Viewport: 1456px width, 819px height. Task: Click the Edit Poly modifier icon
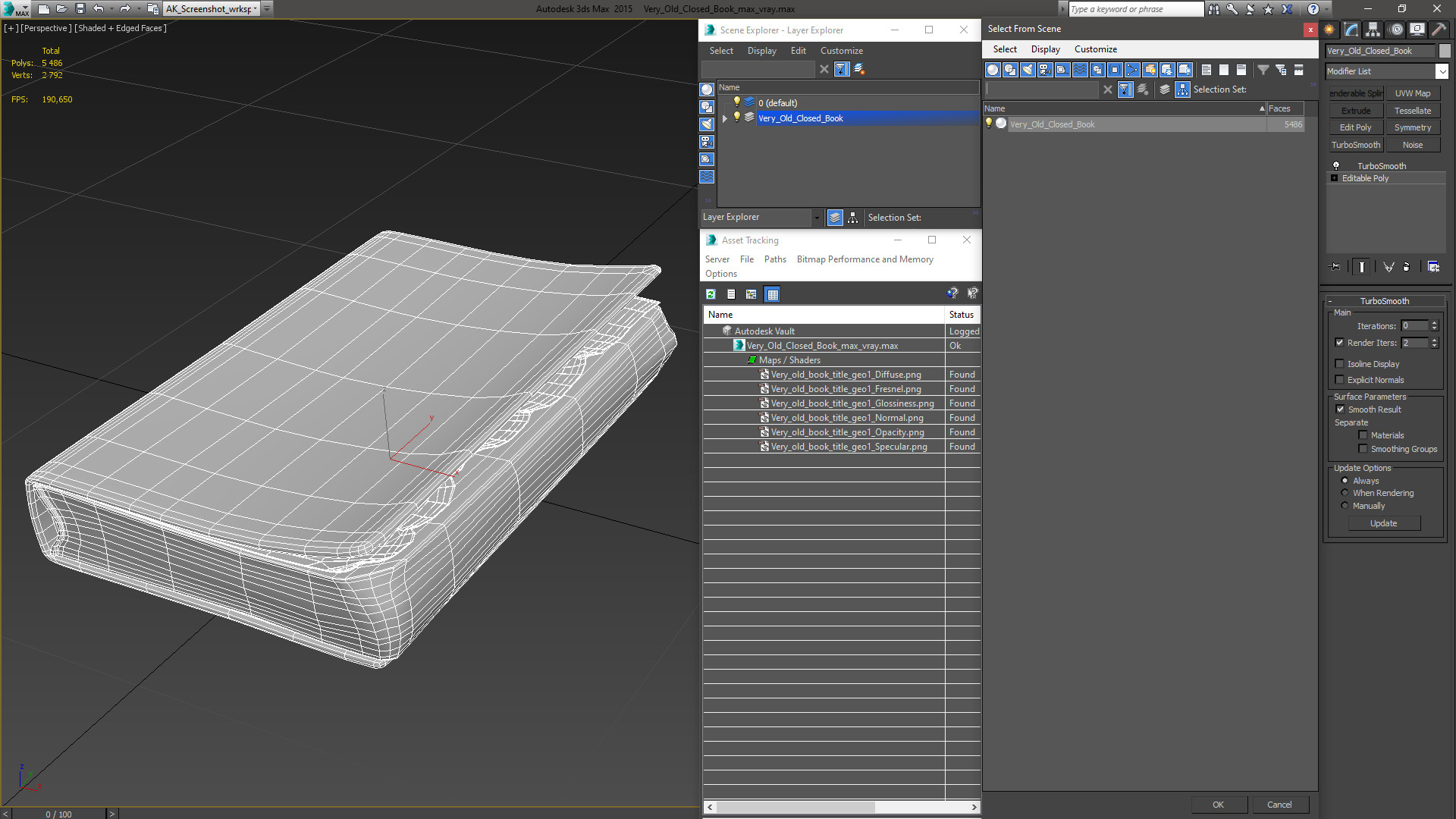[1356, 128]
